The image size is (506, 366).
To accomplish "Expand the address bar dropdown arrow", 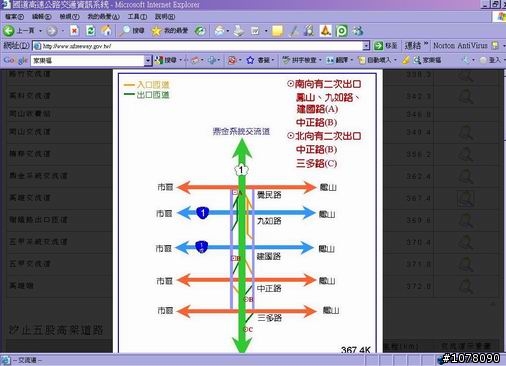I will [x=366, y=46].
